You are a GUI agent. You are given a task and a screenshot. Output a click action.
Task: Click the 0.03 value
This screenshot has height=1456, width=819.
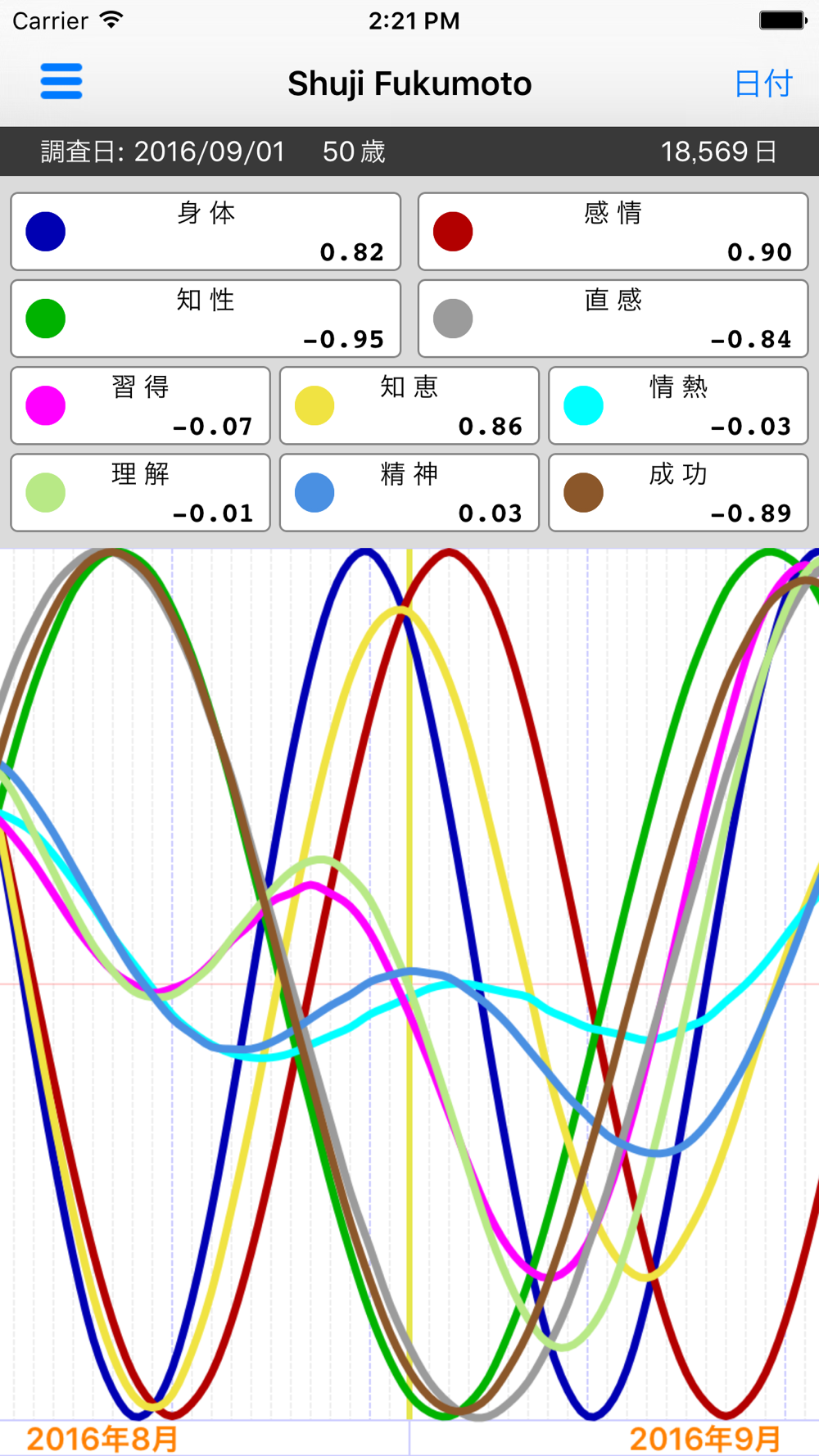click(x=491, y=513)
